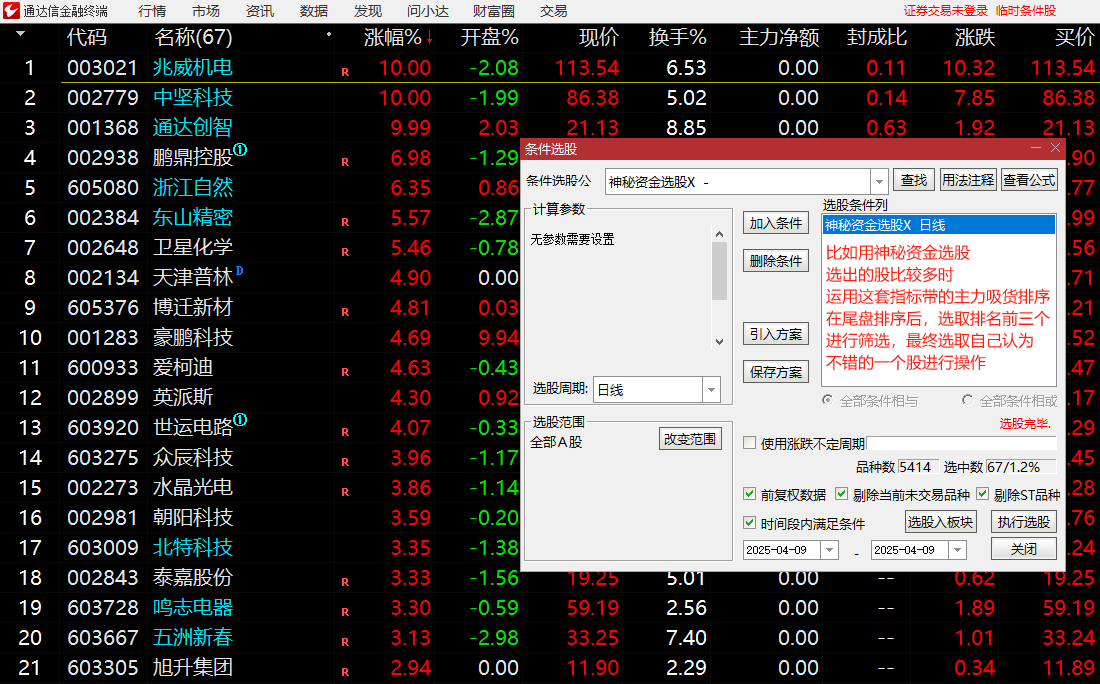This screenshot has width=1100, height=684.
Task: Click the 证券交易未登录 link
Action: [x=945, y=11]
